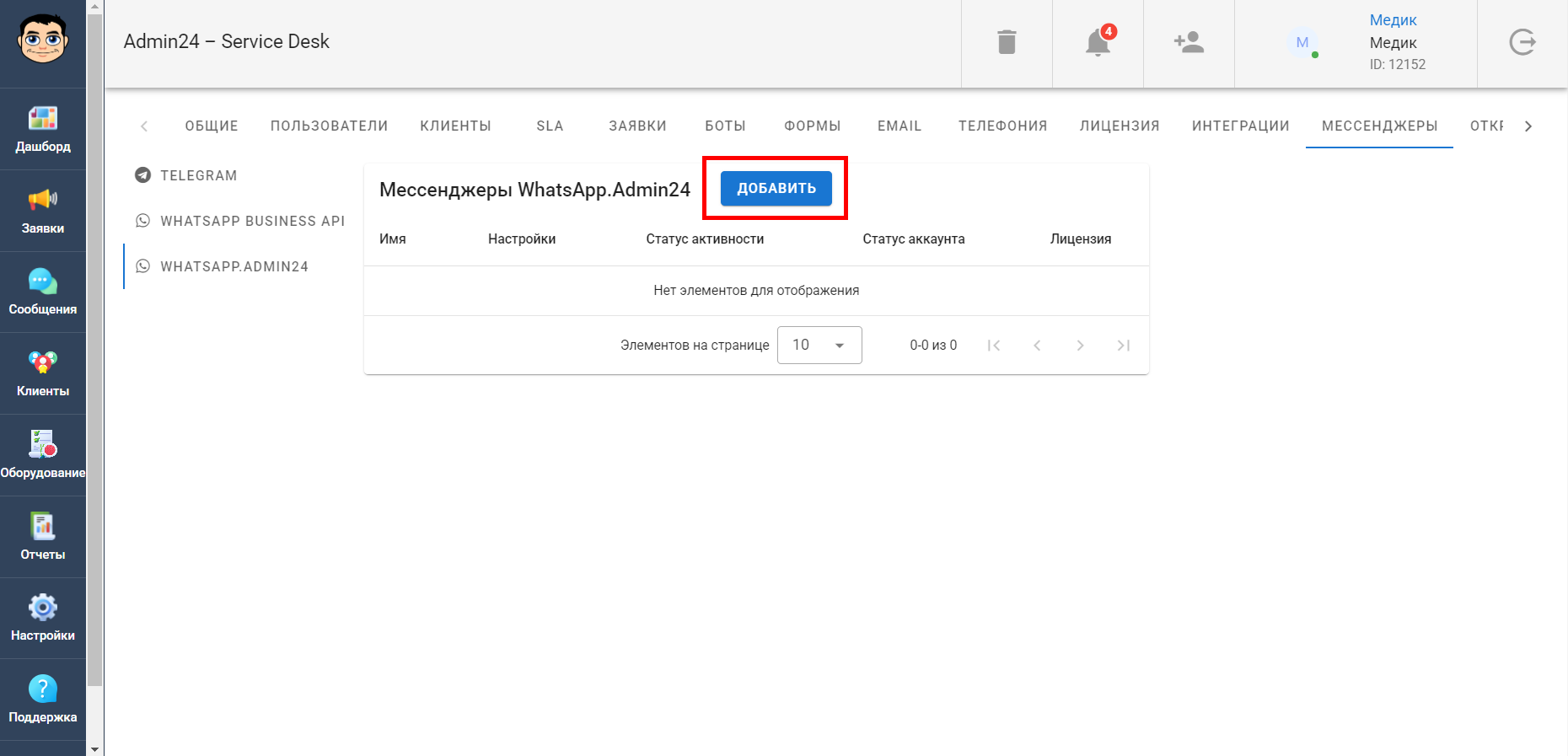
Task: Open the Поддержка help section
Action: (43, 700)
